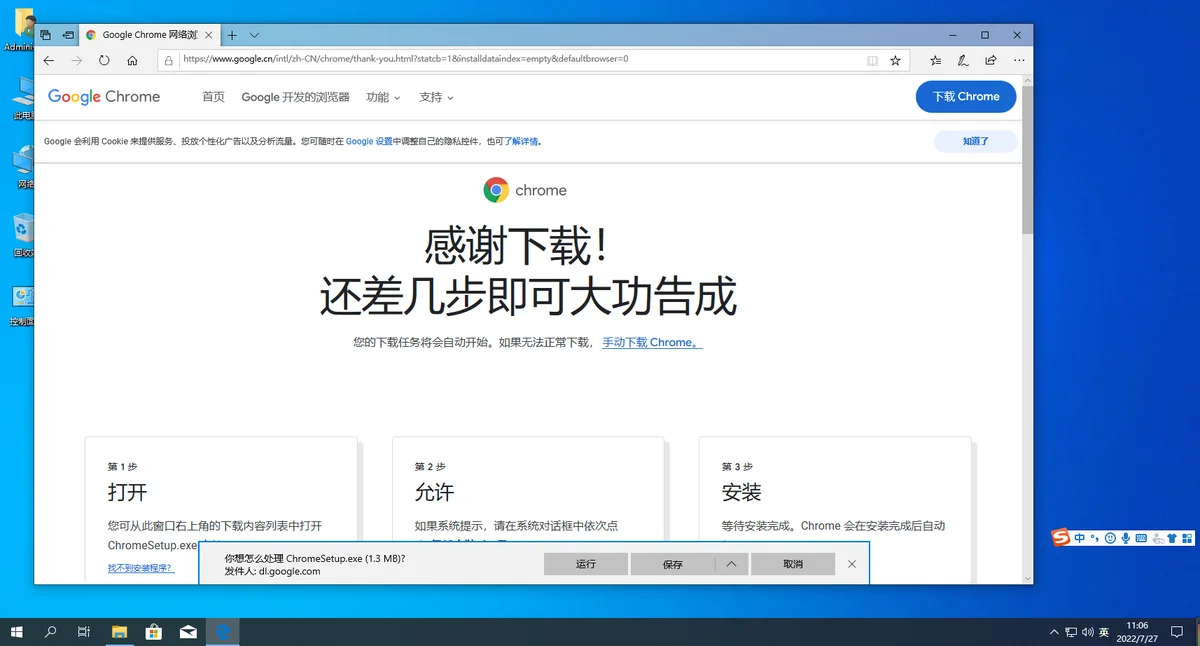Open the 了解详情 link
Image resolution: width=1200 pixels, height=646 pixels.
[520, 141]
